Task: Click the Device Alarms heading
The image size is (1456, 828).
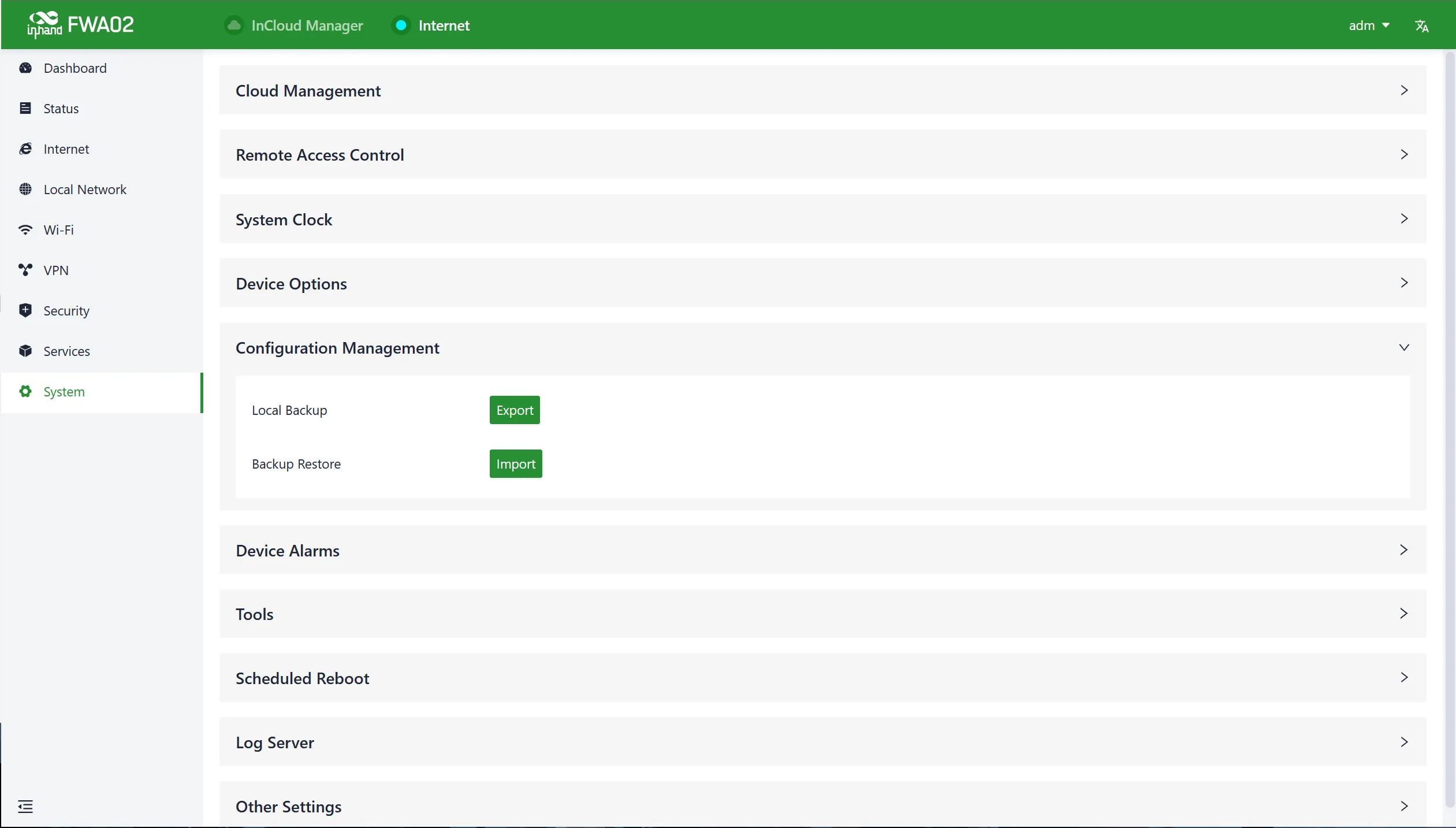Action: 288,551
